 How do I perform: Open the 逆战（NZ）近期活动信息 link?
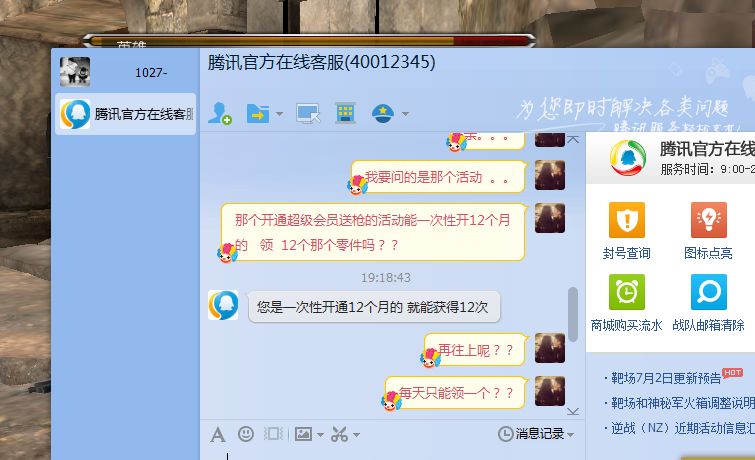pos(683,428)
